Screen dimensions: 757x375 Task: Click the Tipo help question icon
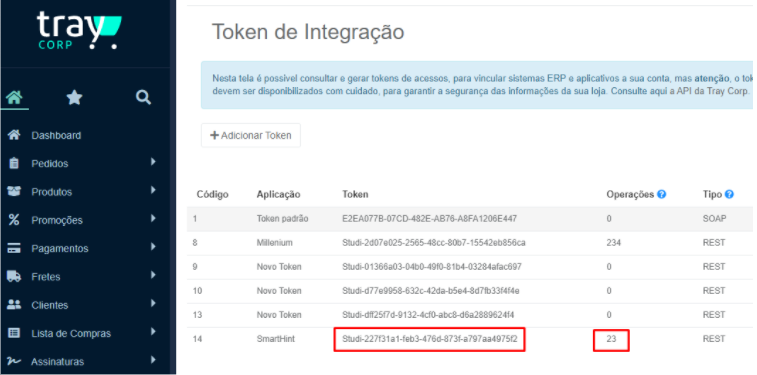[729, 194]
